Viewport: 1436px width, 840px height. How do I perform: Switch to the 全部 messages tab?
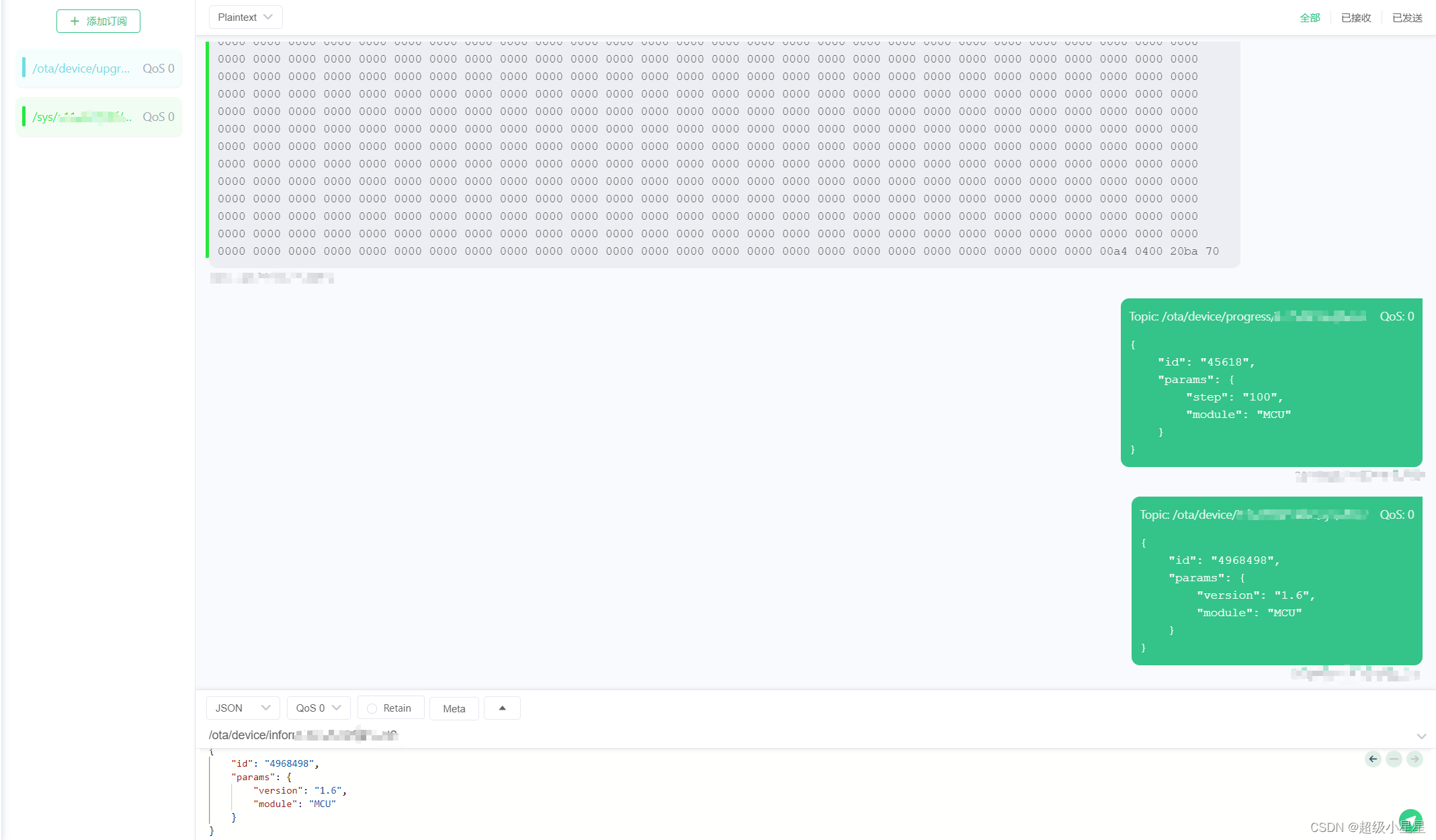point(1310,18)
